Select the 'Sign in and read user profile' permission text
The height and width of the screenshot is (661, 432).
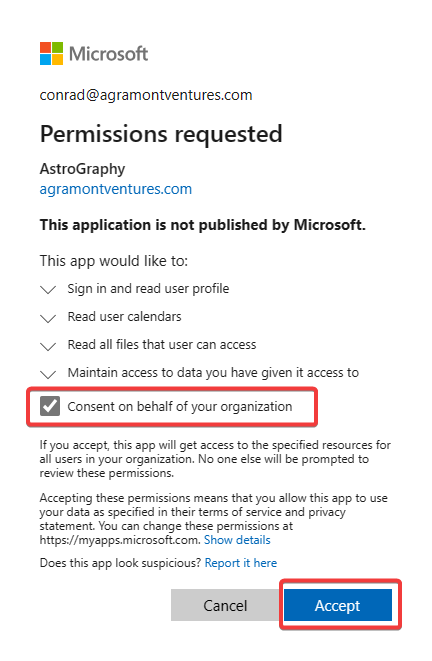tap(148, 289)
